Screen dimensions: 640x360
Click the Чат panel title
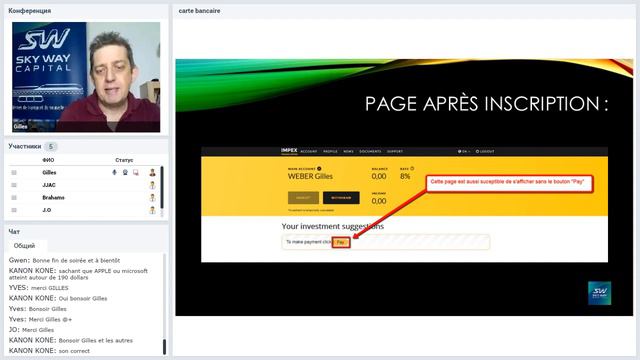coord(14,232)
